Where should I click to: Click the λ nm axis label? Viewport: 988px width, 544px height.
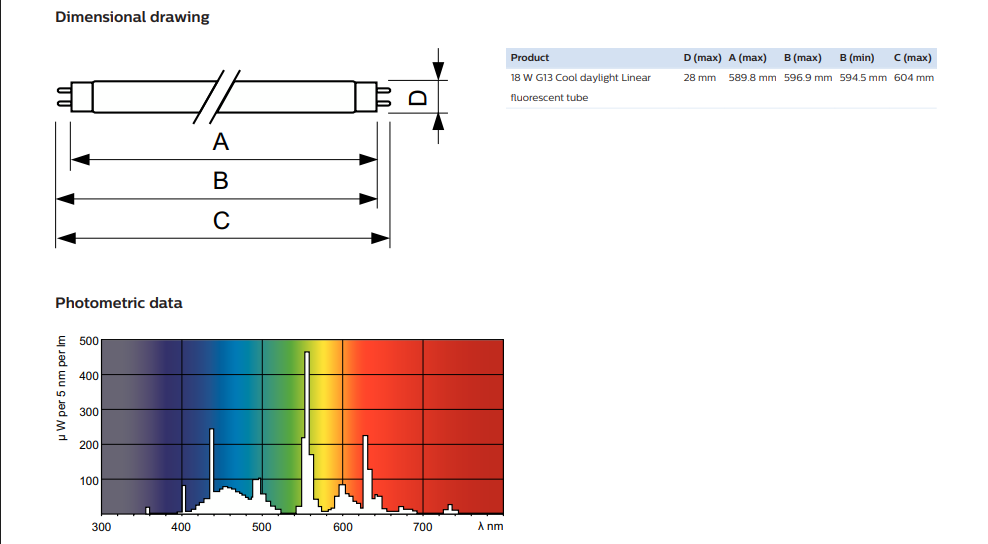(490, 527)
